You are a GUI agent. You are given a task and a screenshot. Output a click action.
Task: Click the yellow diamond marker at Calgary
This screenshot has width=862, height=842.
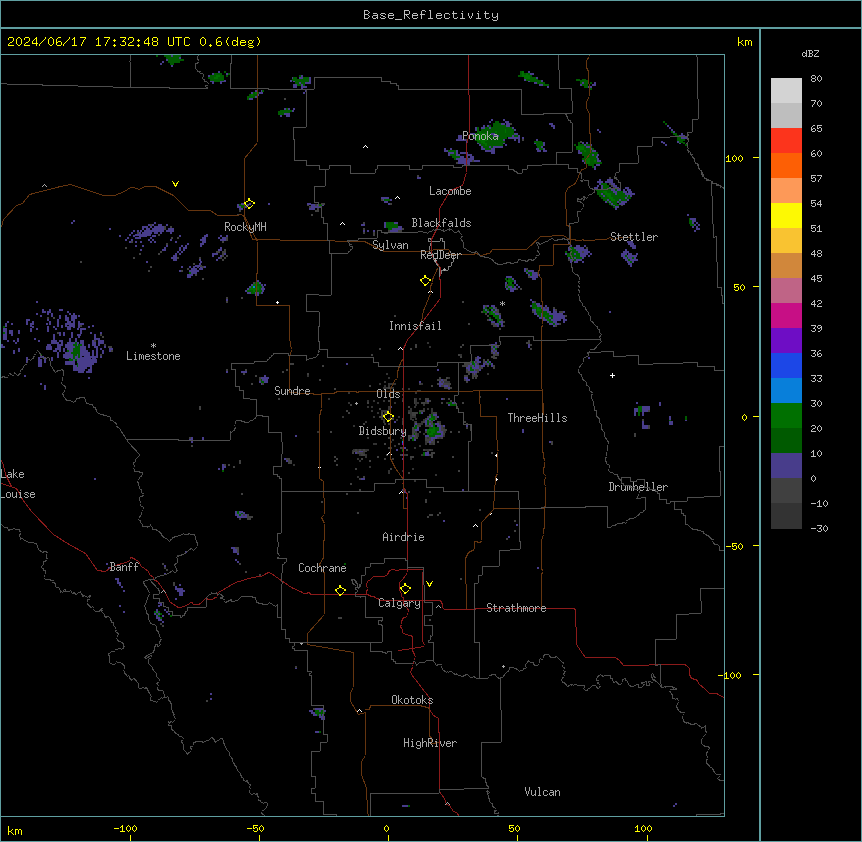tap(405, 589)
